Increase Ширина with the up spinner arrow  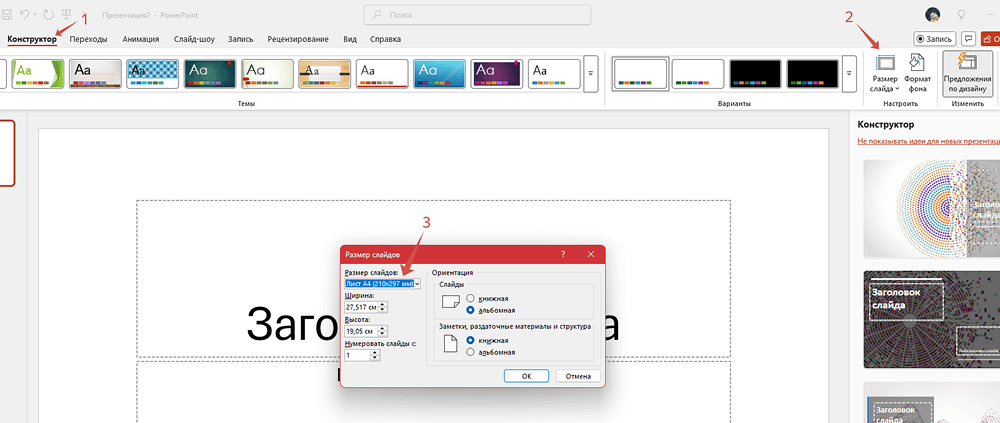pos(383,304)
